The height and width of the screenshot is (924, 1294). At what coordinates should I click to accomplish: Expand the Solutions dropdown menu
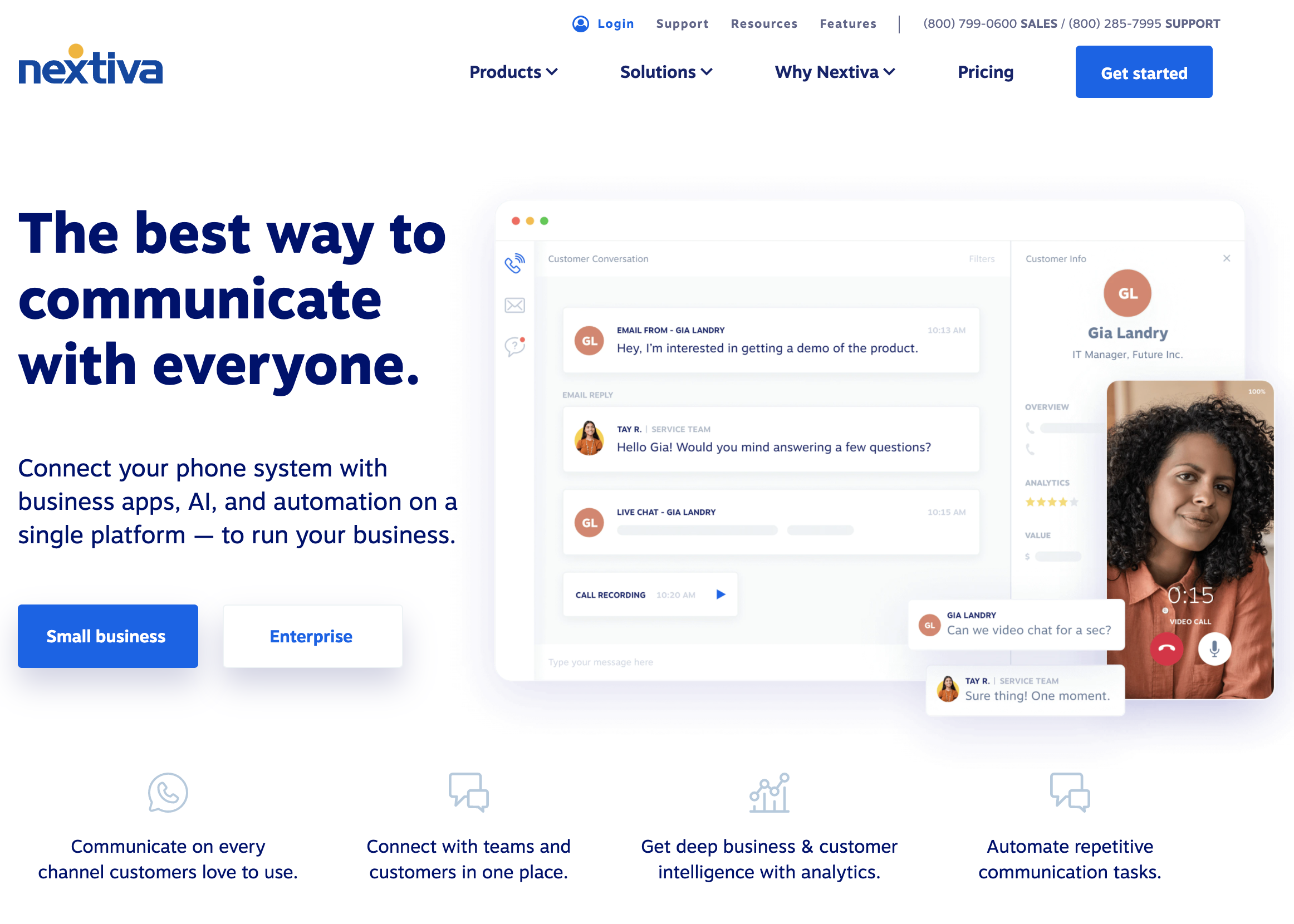[664, 72]
